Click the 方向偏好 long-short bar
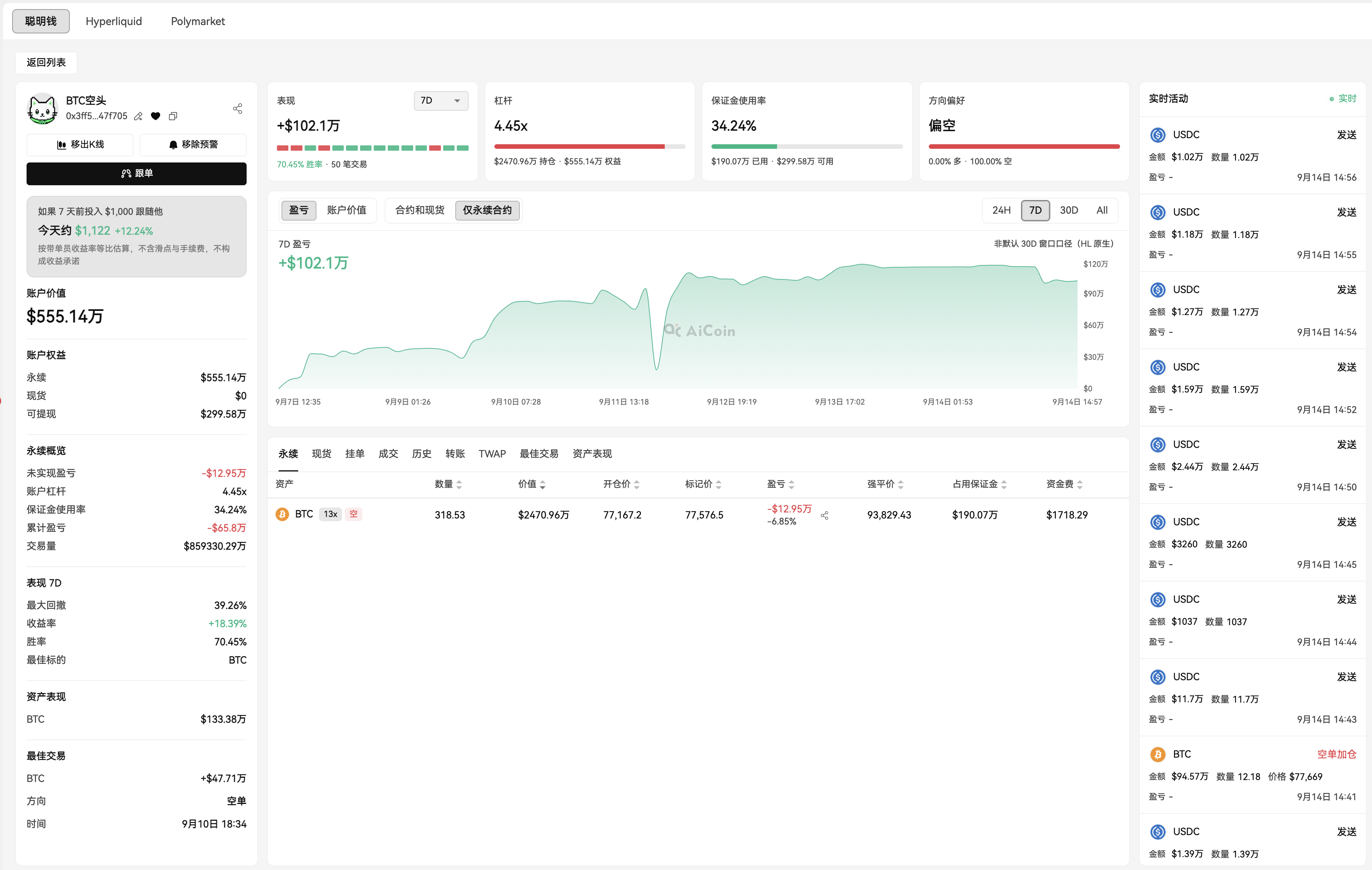Screen dimensions: 1372x870 click(x=1024, y=147)
